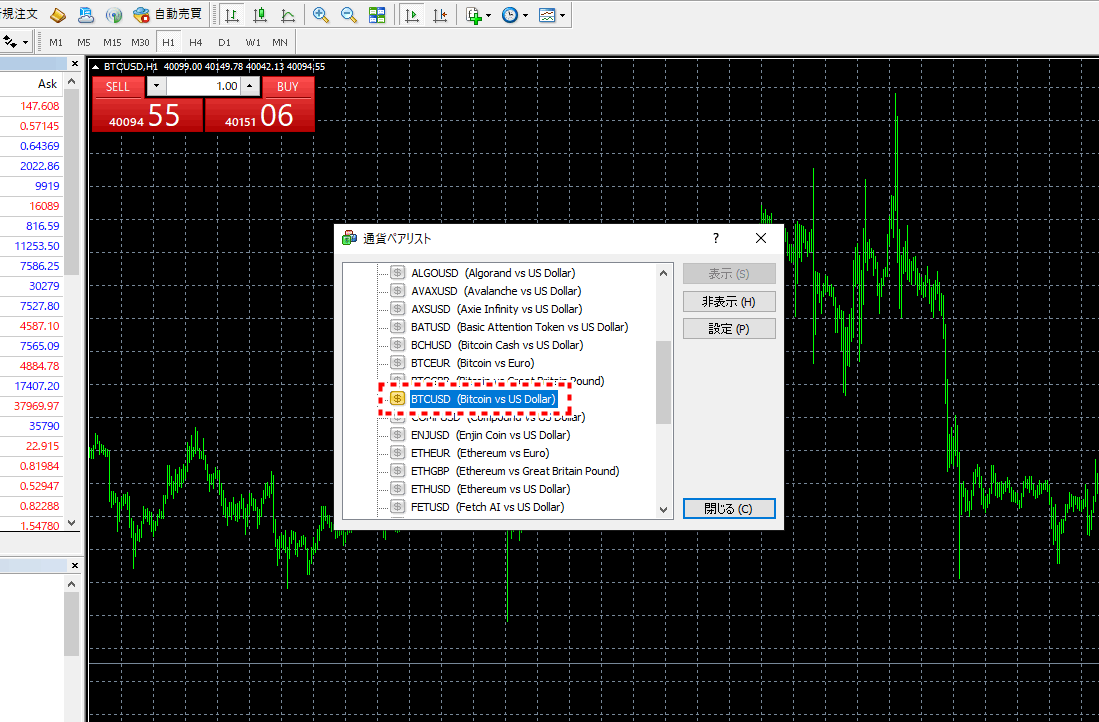Click the 非表示 (H) hide button

click(729, 301)
